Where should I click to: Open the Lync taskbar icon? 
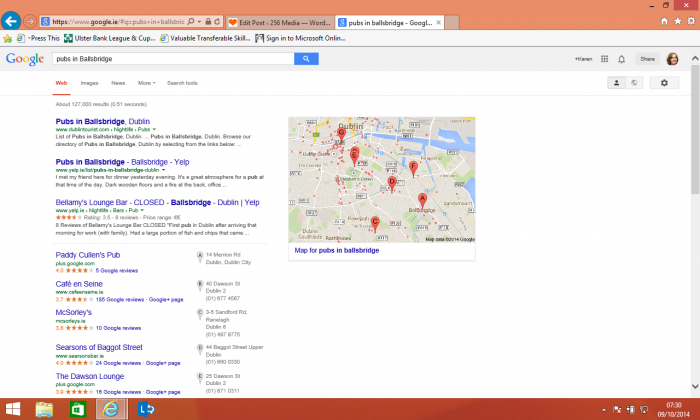(146, 409)
